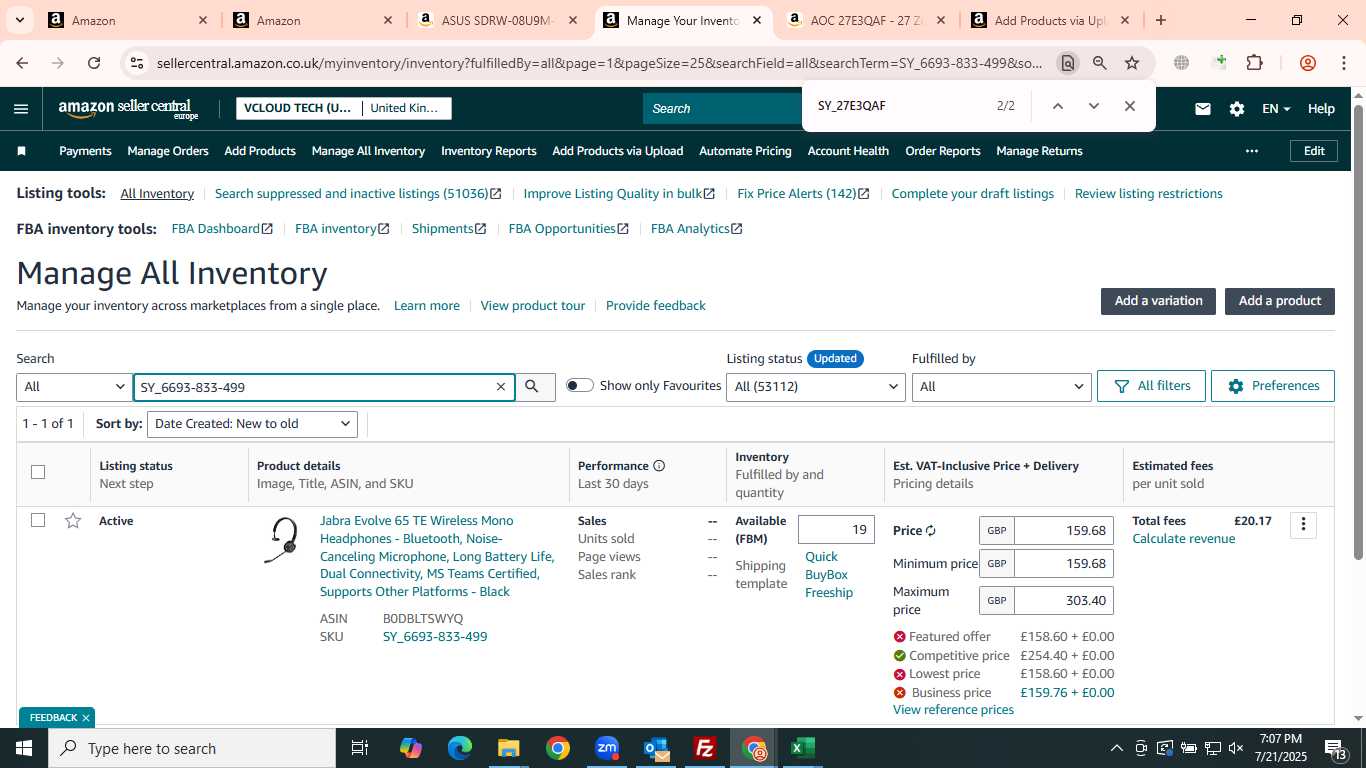Open Payments menu item
This screenshot has height=768, width=1366.
coord(85,151)
